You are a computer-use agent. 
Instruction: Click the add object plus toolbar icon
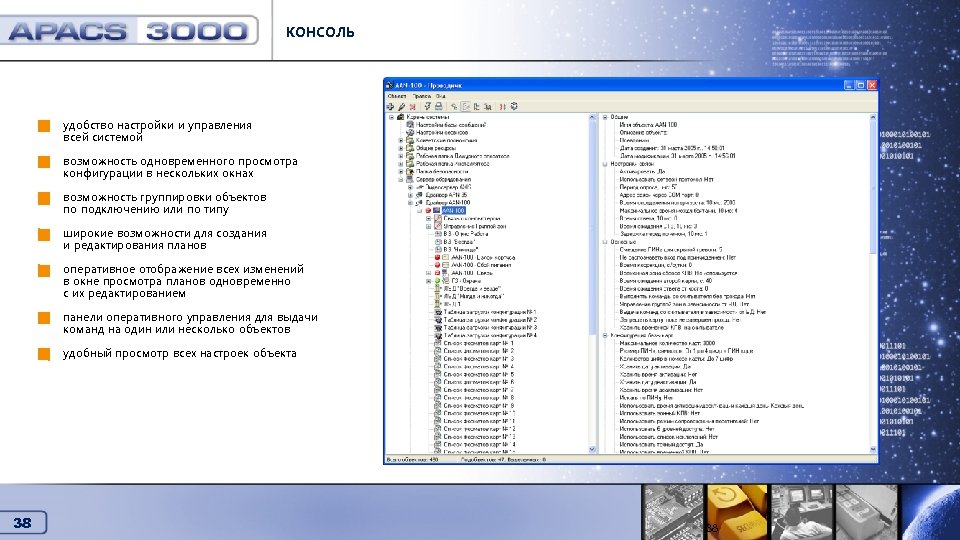391,107
